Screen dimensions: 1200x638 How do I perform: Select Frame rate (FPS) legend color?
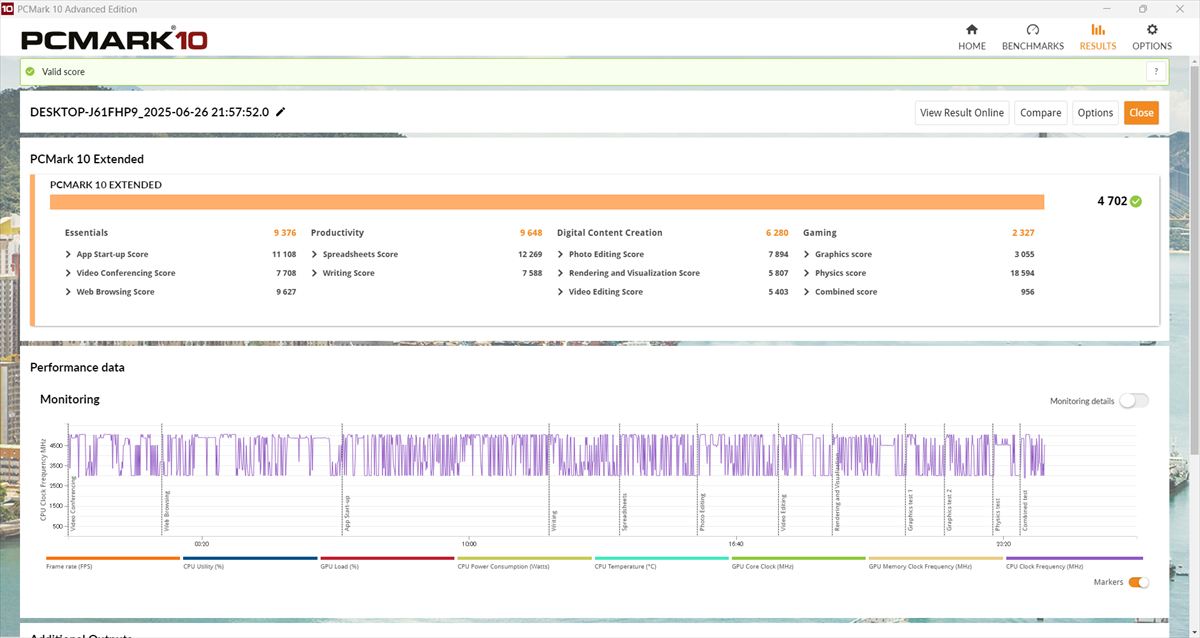[x=113, y=558]
